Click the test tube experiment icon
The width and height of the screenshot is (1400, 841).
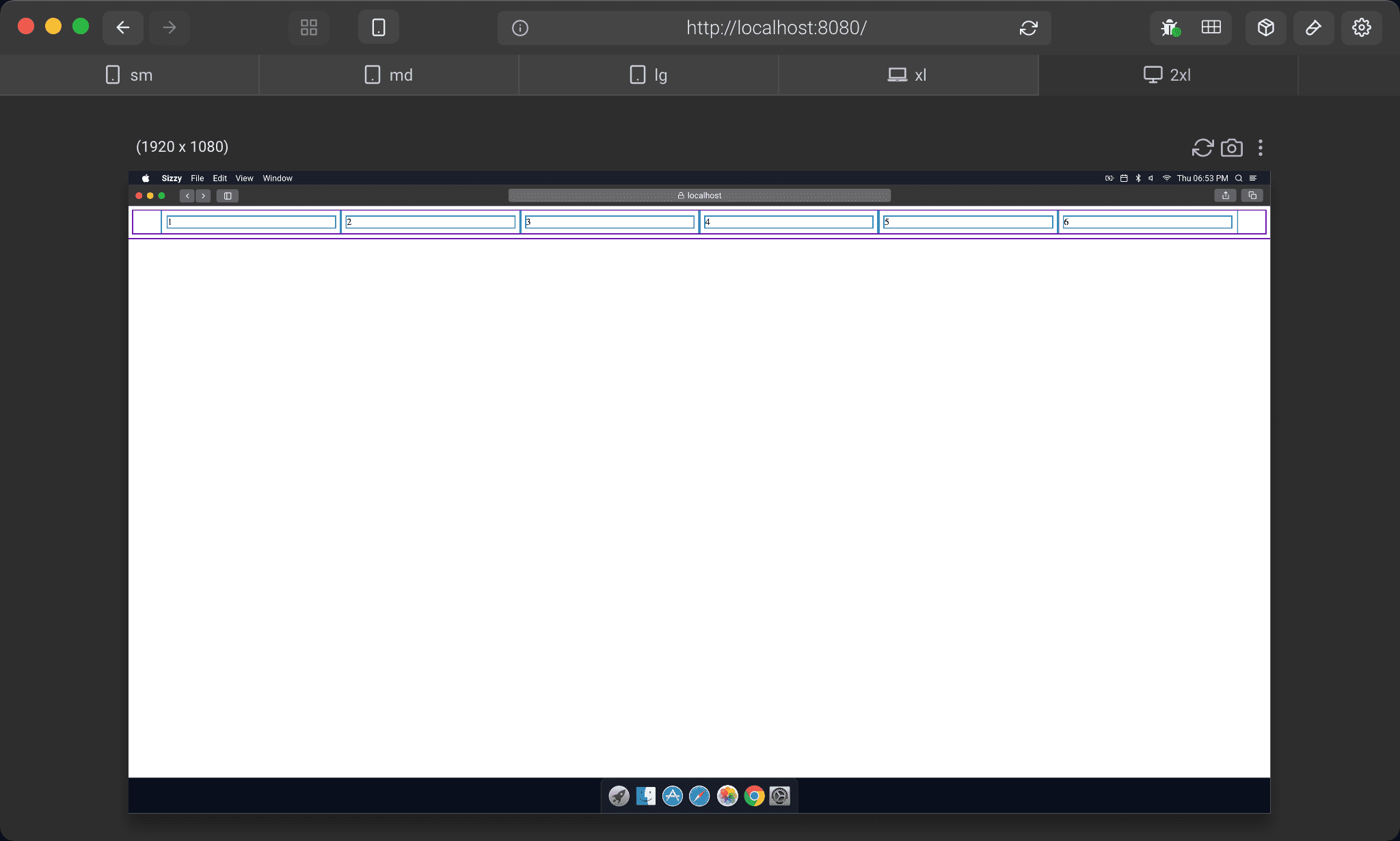(x=1313, y=28)
